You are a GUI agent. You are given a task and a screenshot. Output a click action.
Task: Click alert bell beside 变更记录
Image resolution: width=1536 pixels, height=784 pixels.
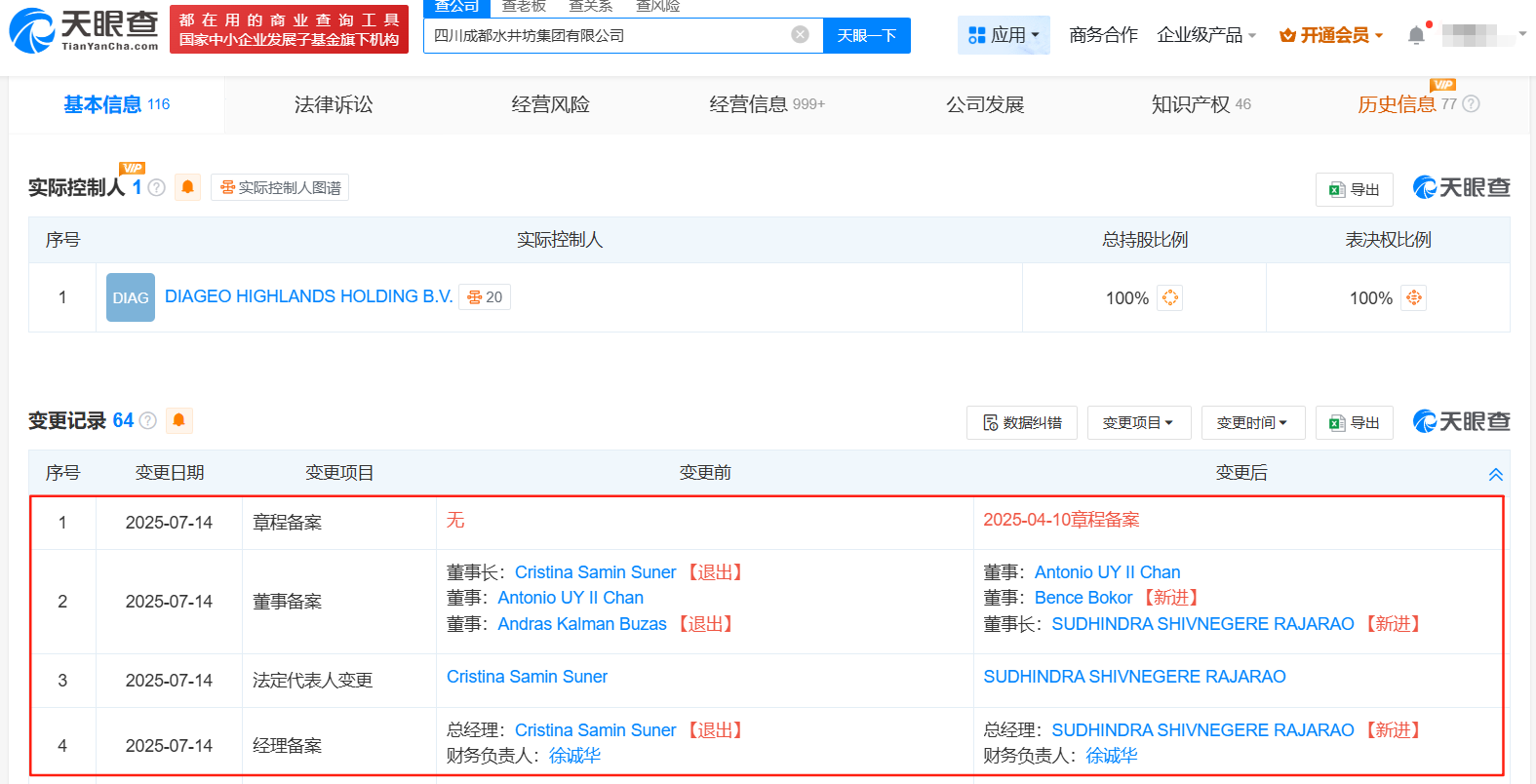178,420
